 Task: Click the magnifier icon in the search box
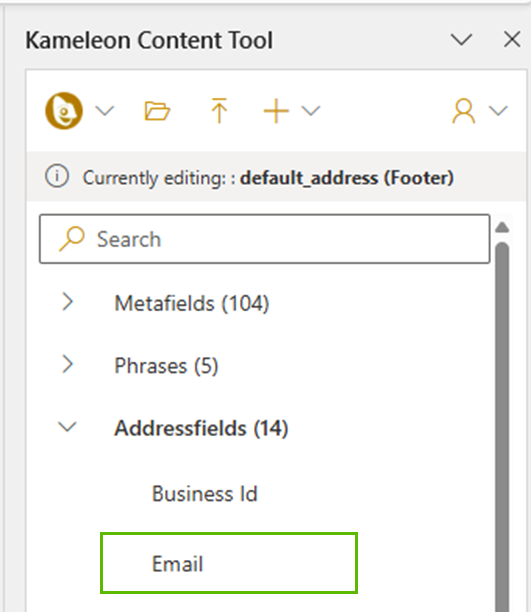pos(71,239)
